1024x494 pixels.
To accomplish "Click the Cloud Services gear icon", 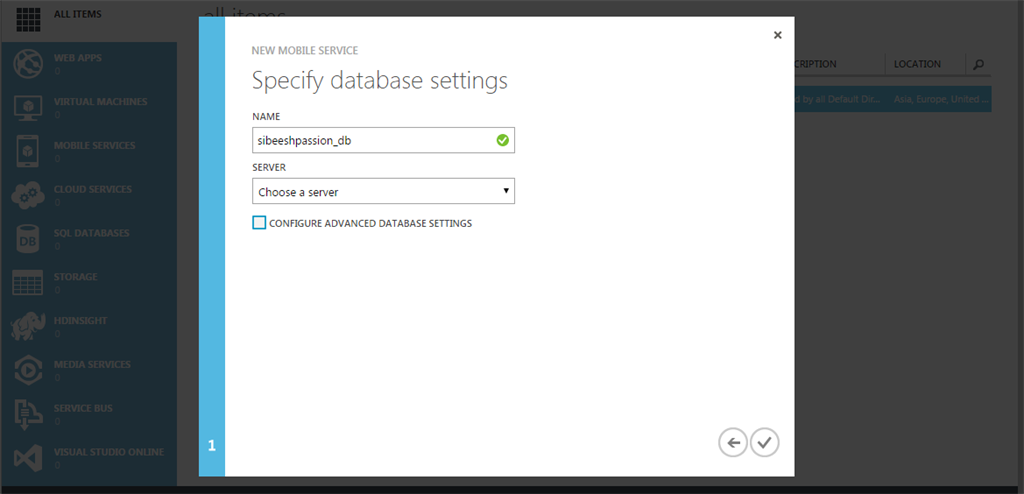I will pyautogui.click(x=27, y=195).
